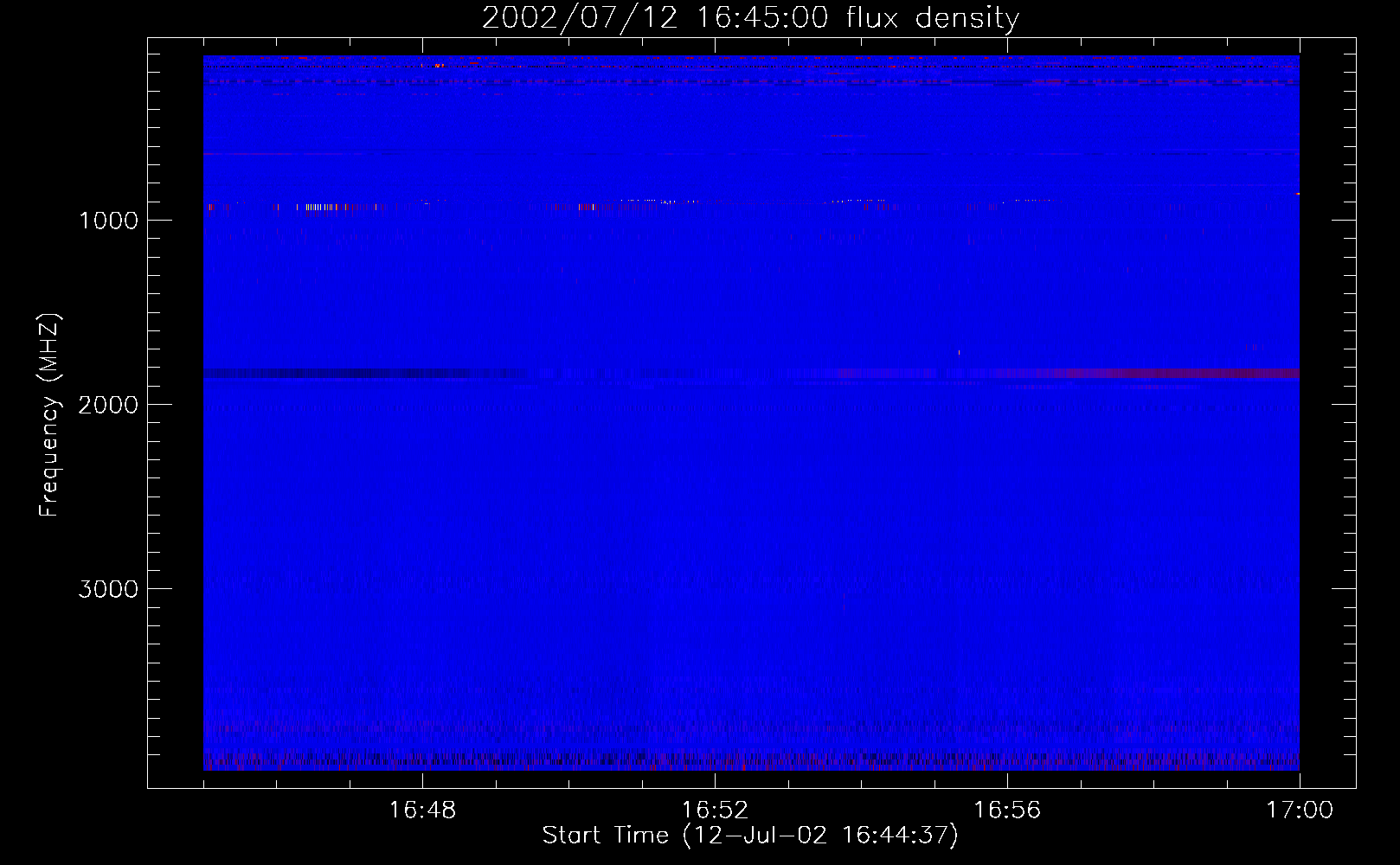Click the 16:52 time tick label

click(x=715, y=811)
